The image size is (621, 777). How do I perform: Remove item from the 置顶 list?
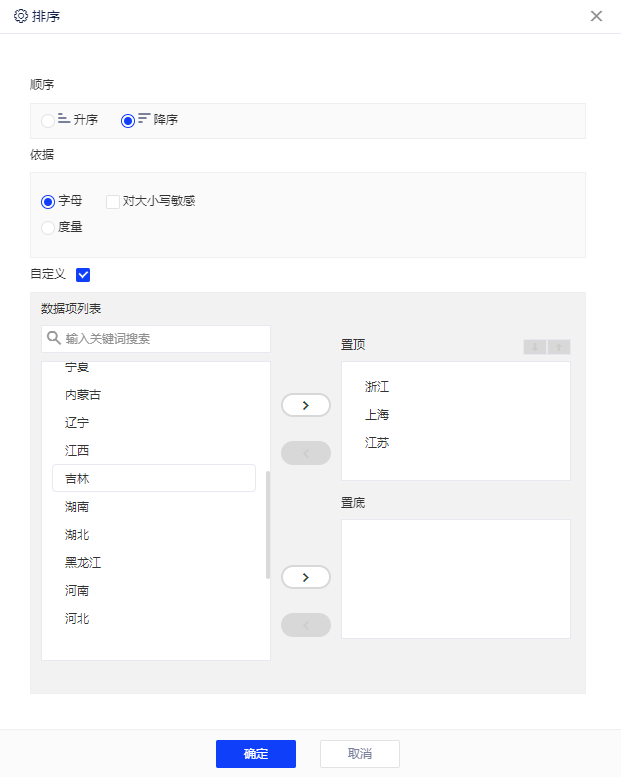[306, 453]
